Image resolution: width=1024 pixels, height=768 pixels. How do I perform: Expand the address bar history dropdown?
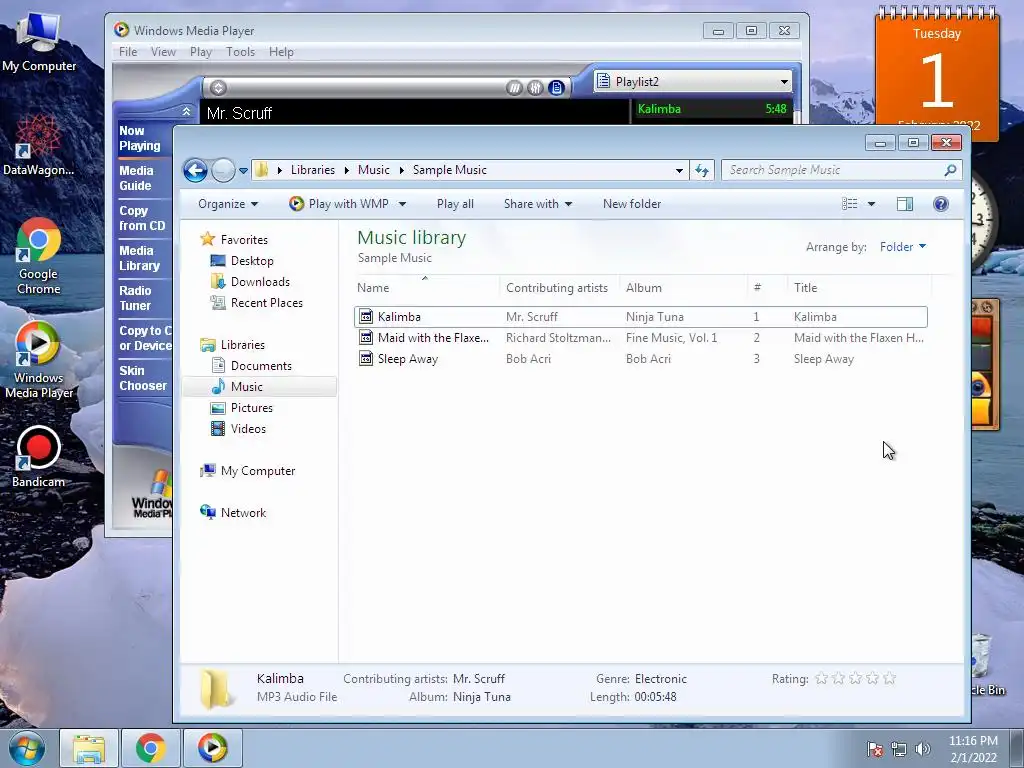tap(679, 170)
